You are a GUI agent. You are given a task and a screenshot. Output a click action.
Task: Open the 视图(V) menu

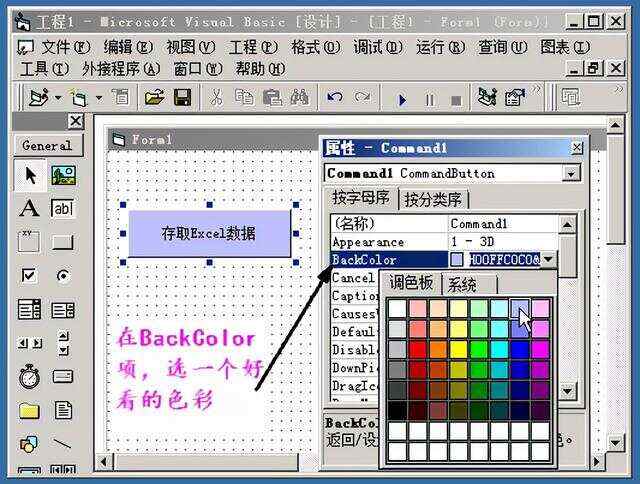coord(190,47)
